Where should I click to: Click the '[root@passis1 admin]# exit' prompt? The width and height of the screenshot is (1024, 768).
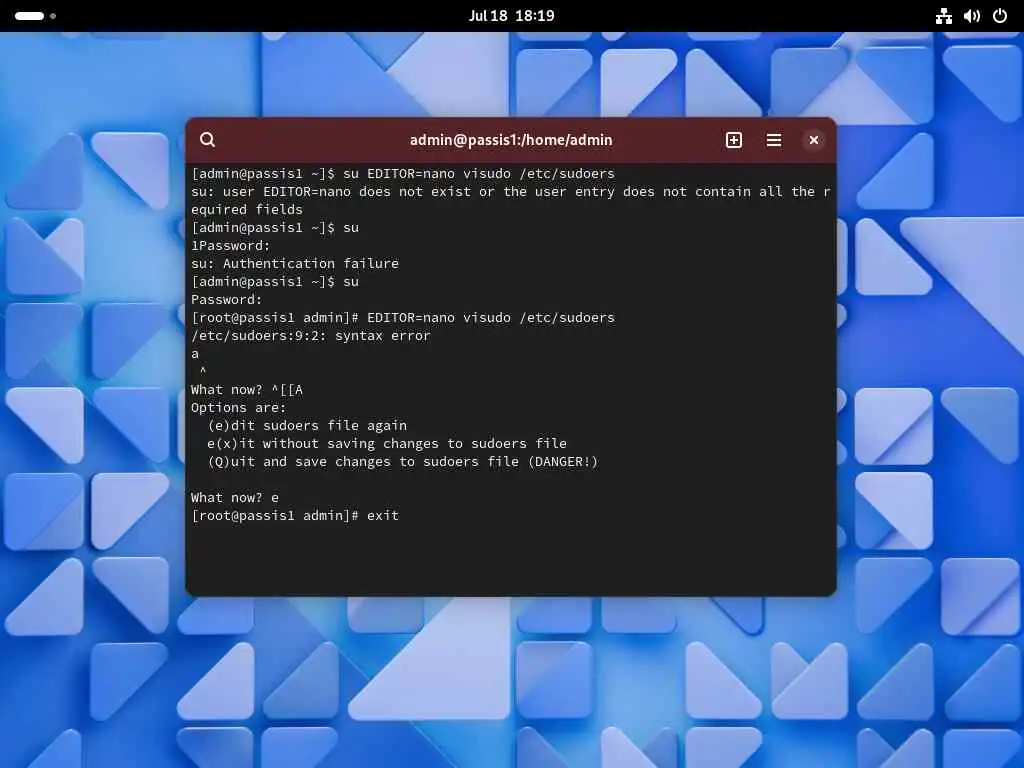pos(295,516)
